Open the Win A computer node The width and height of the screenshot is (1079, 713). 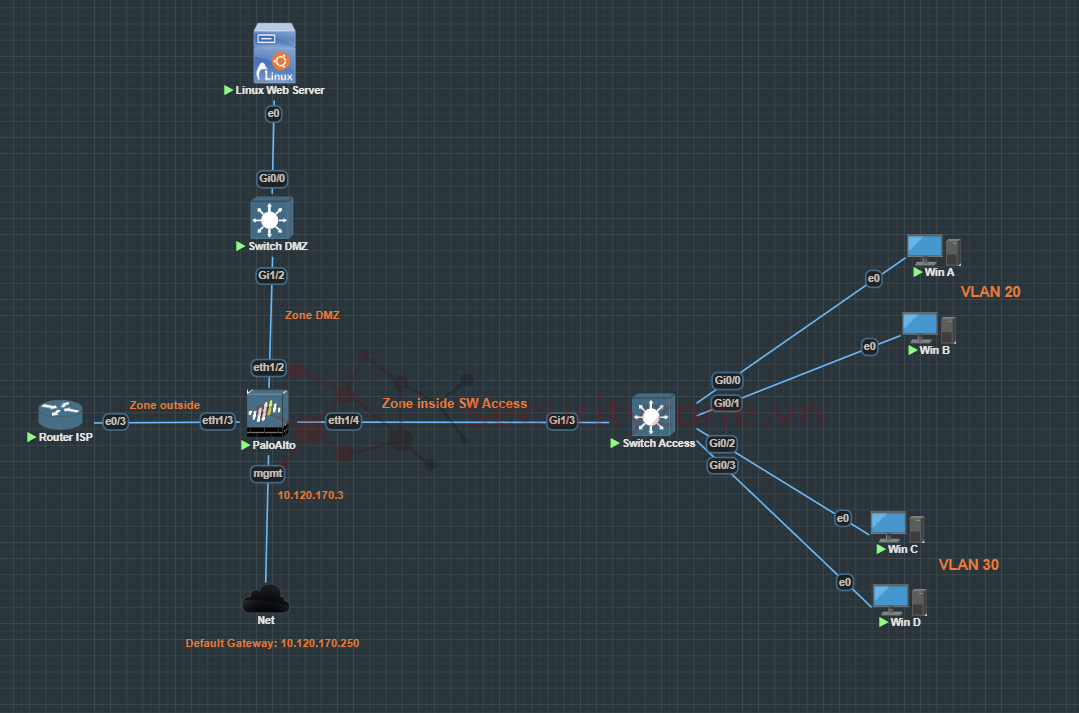pos(933,249)
